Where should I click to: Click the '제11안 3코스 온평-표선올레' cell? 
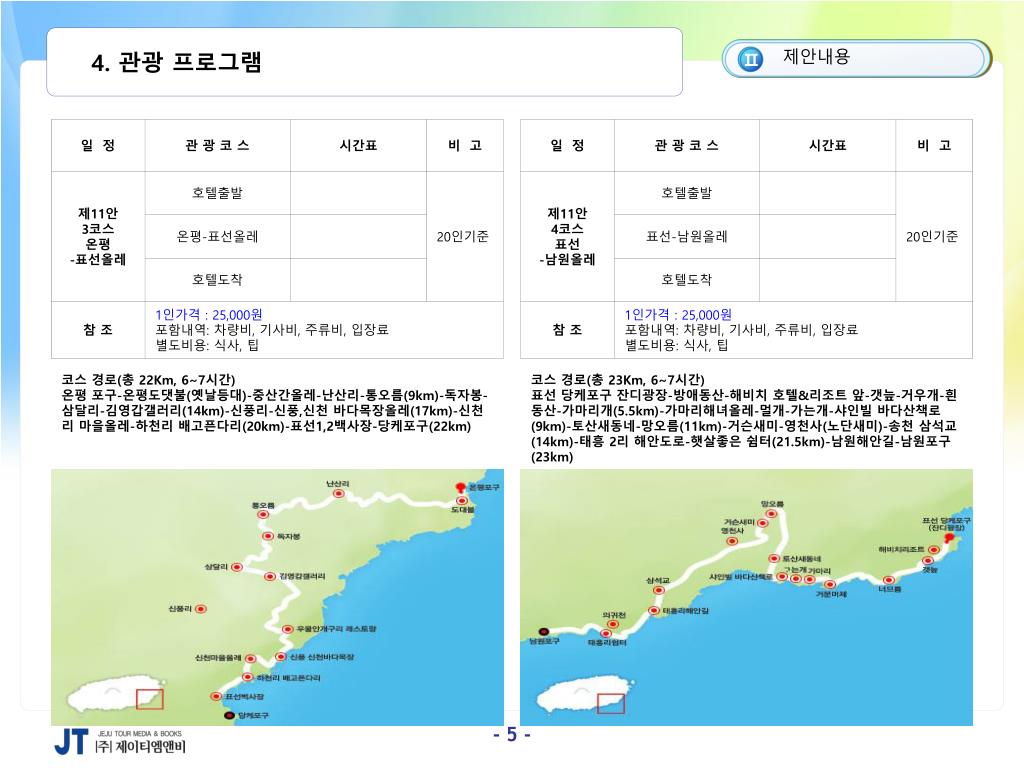(x=98, y=236)
